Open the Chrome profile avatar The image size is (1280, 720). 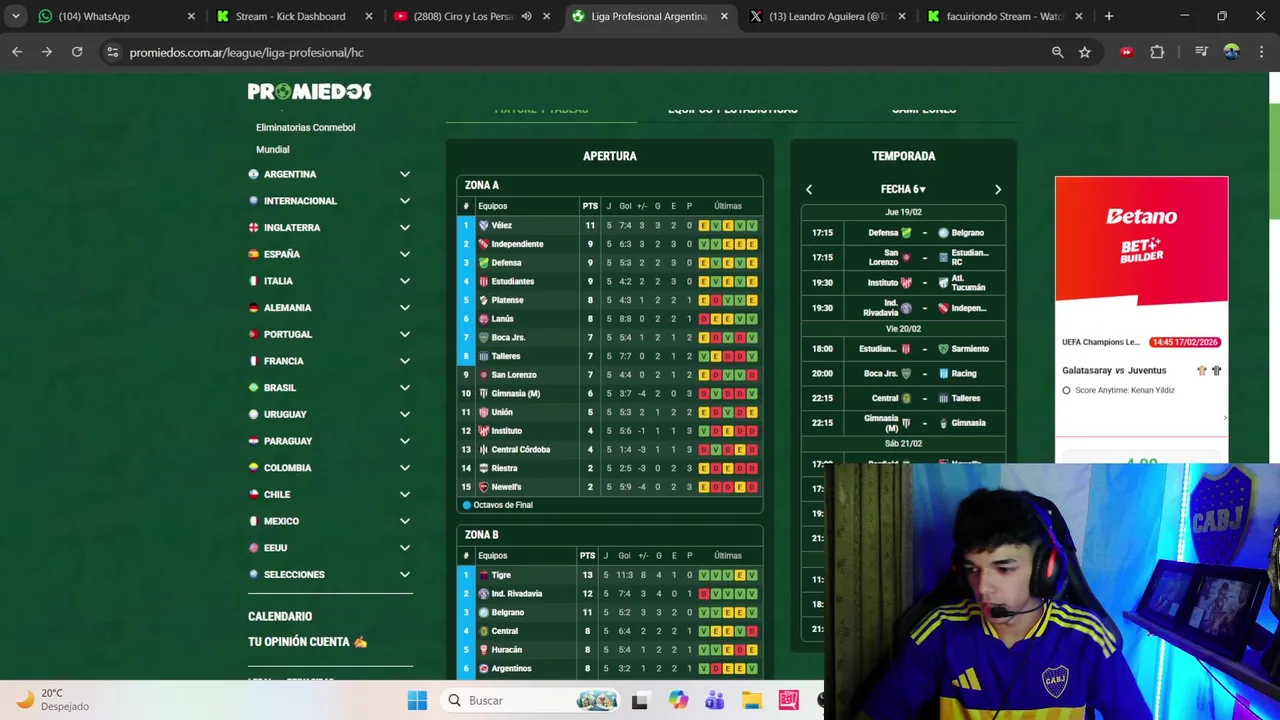(1231, 52)
